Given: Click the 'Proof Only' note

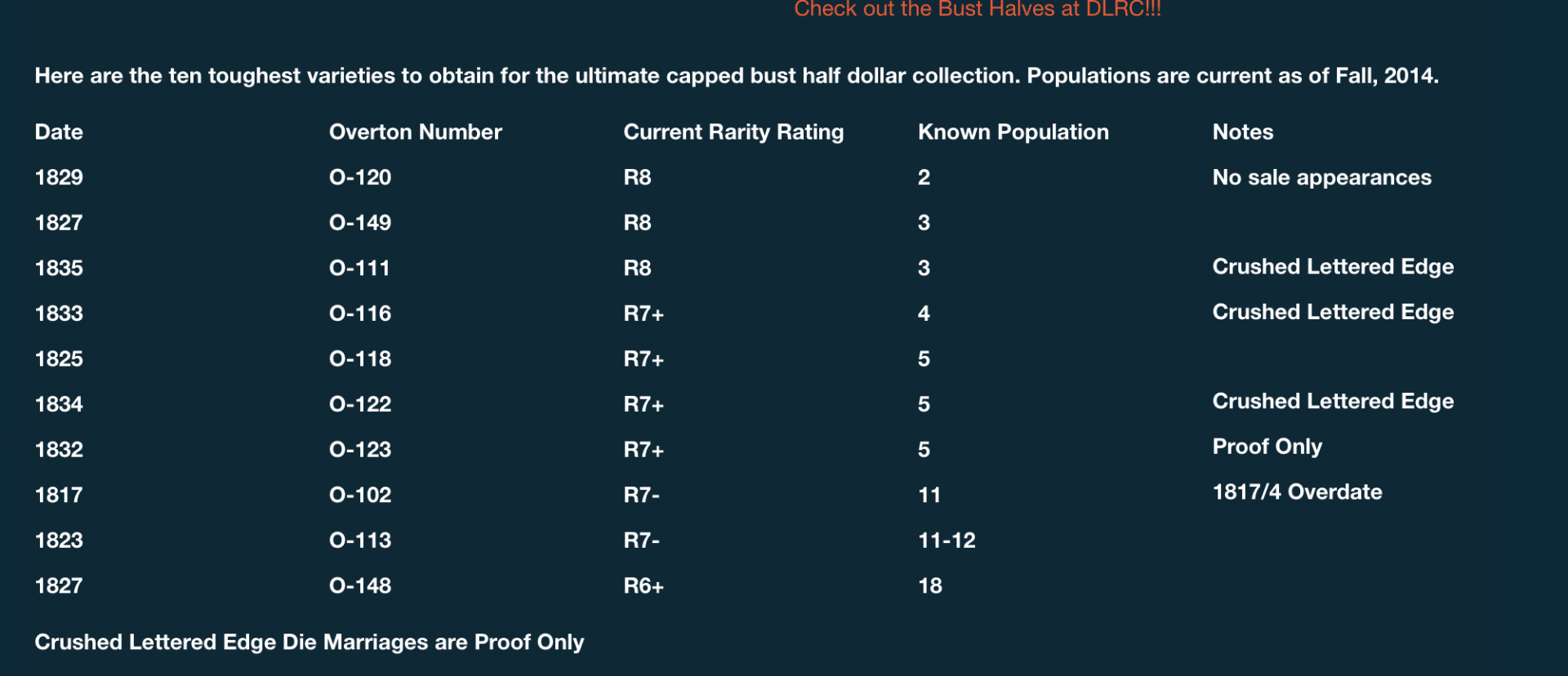Looking at the screenshot, I should coord(1267,447).
